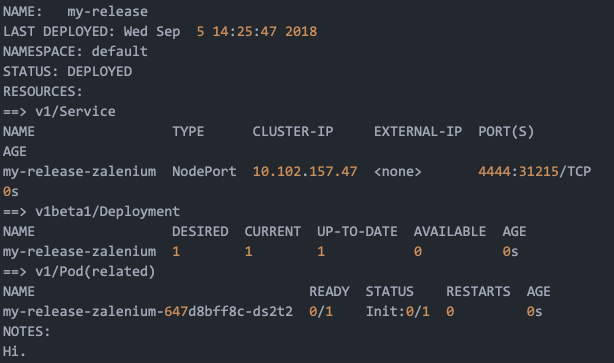Image resolution: width=614 pixels, height=363 pixels.
Task: Click the 'TYPE' column header
Action: click(x=188, y=132)
